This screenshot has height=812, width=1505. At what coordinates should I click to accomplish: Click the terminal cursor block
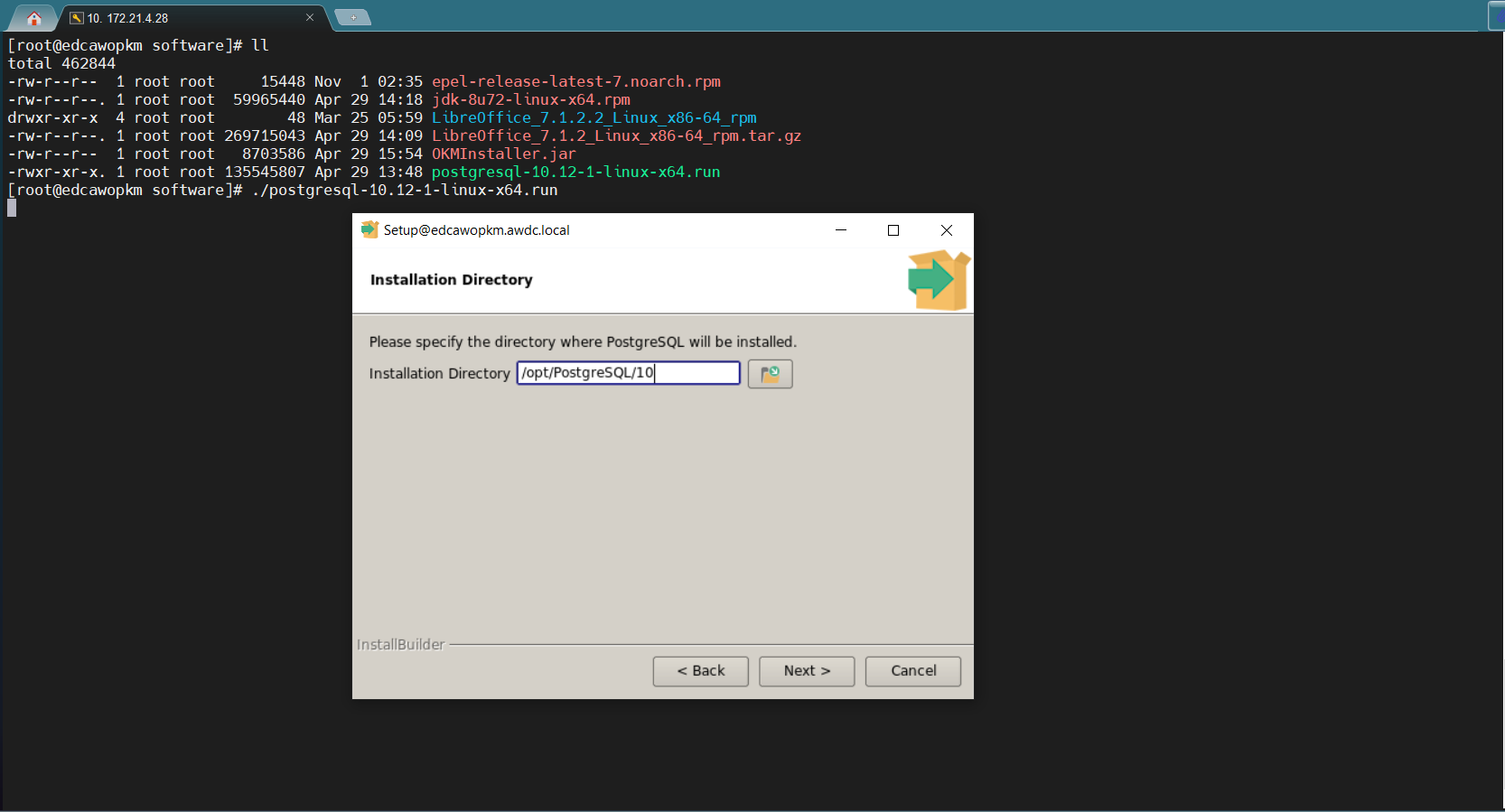pos(12,208)
